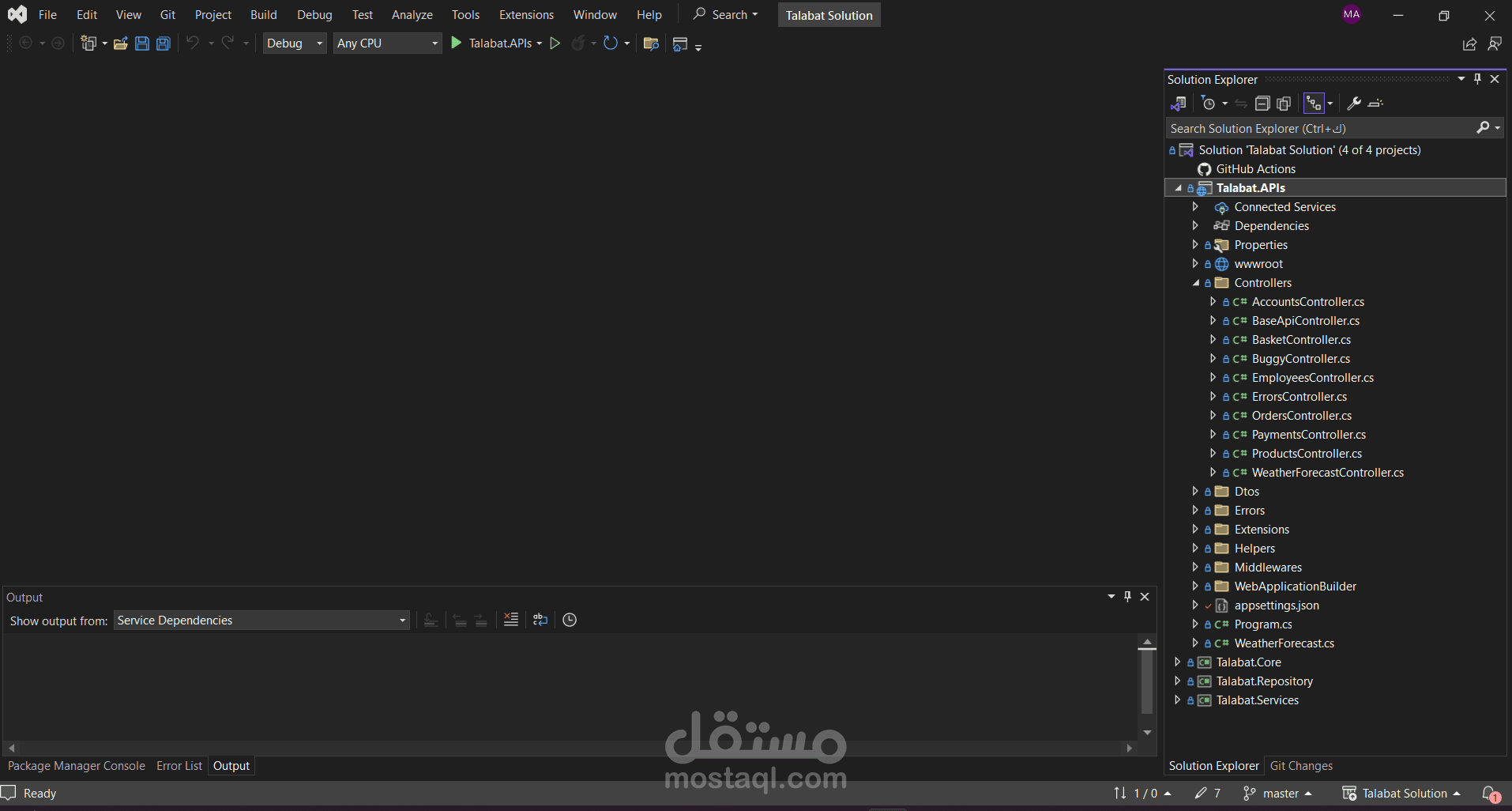
Task: Click the window layout icon in toolbar
Action: (x=680, y=44)
